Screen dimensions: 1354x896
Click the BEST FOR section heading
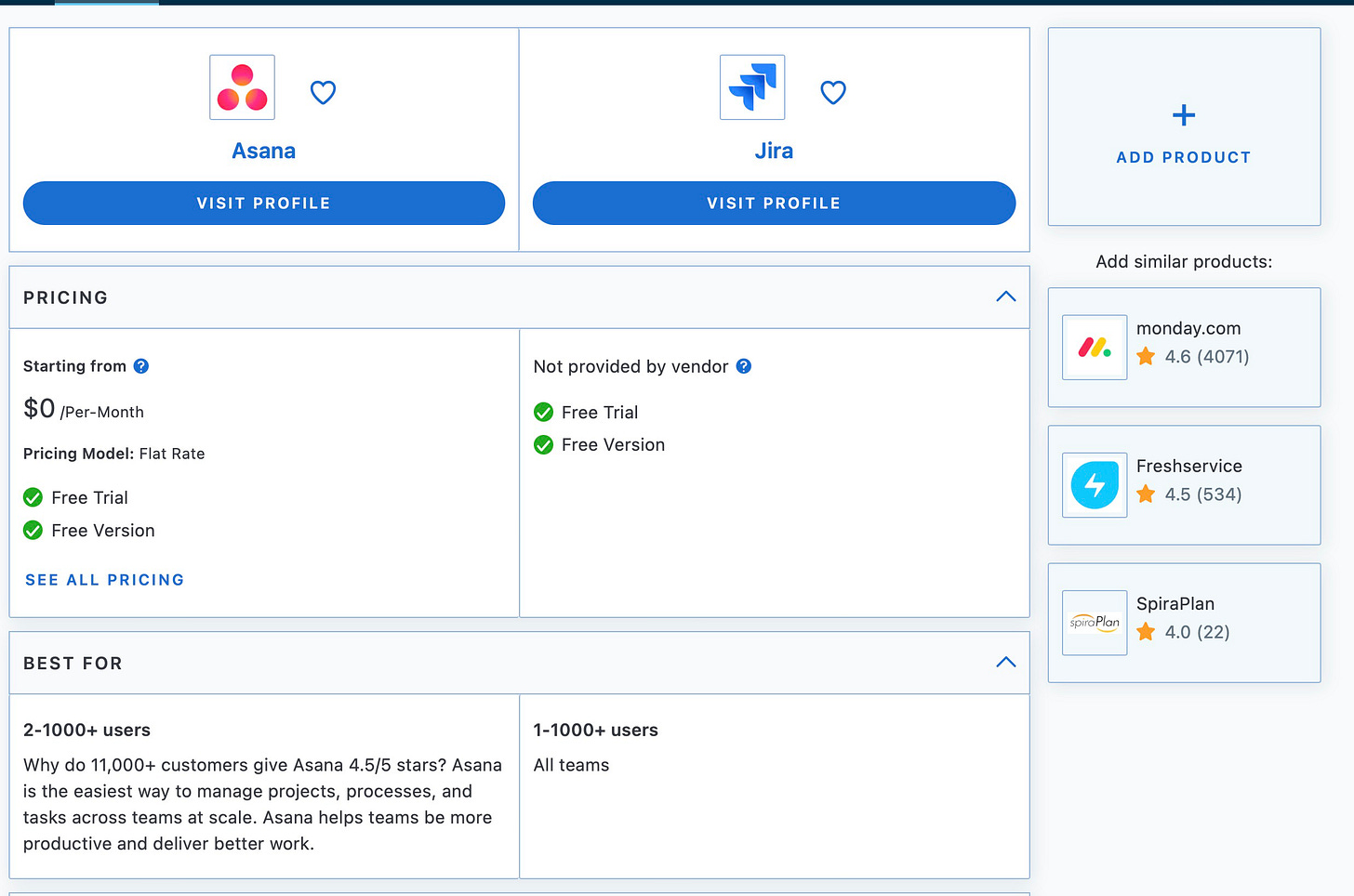(73, 664)
